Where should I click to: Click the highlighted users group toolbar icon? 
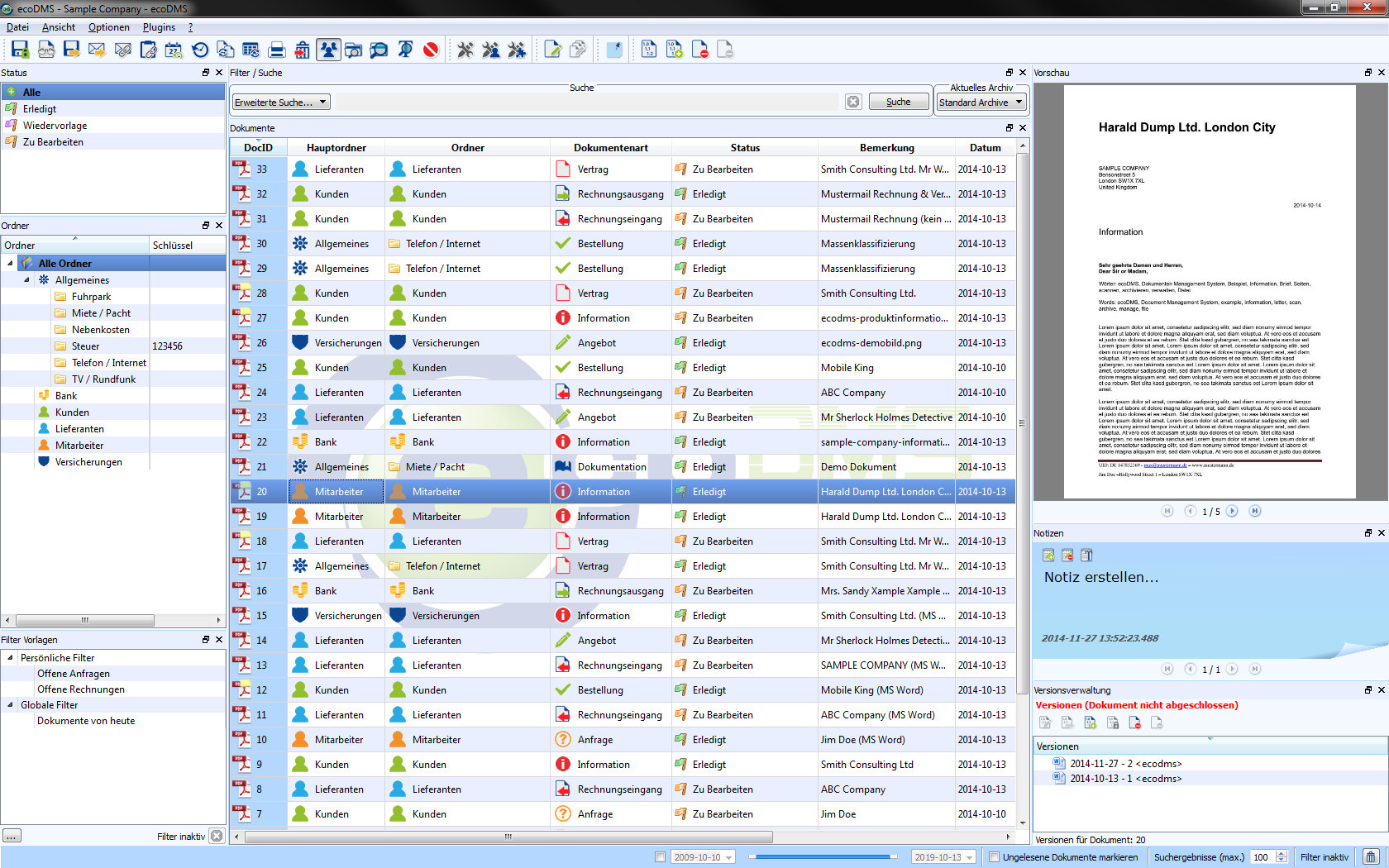click(x=328, y=50)
